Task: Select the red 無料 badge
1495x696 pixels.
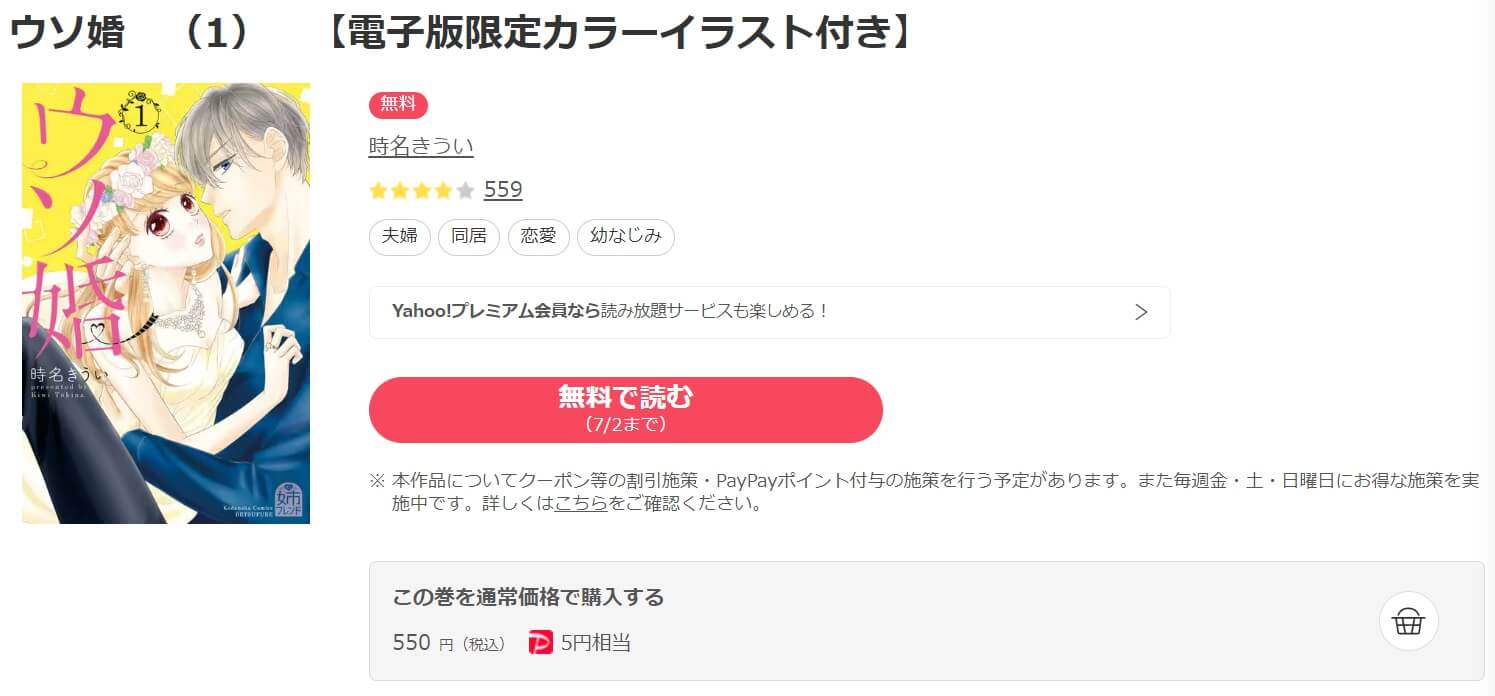Action: click(x=398, y=105)
